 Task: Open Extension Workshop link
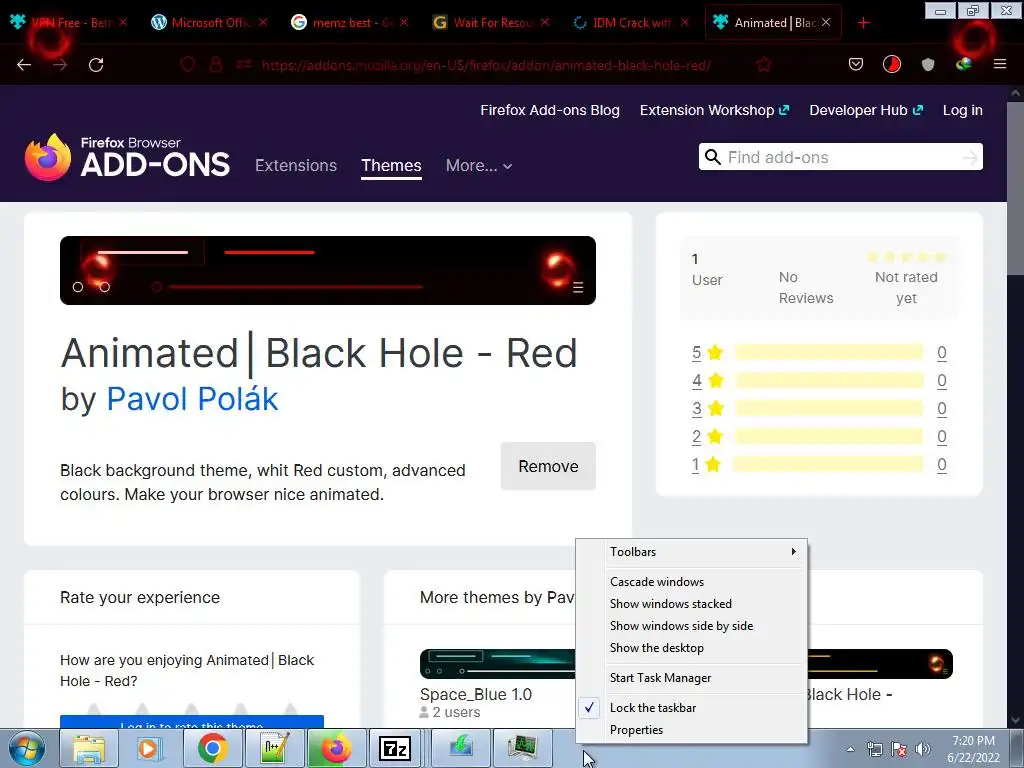tap(714, 110)
